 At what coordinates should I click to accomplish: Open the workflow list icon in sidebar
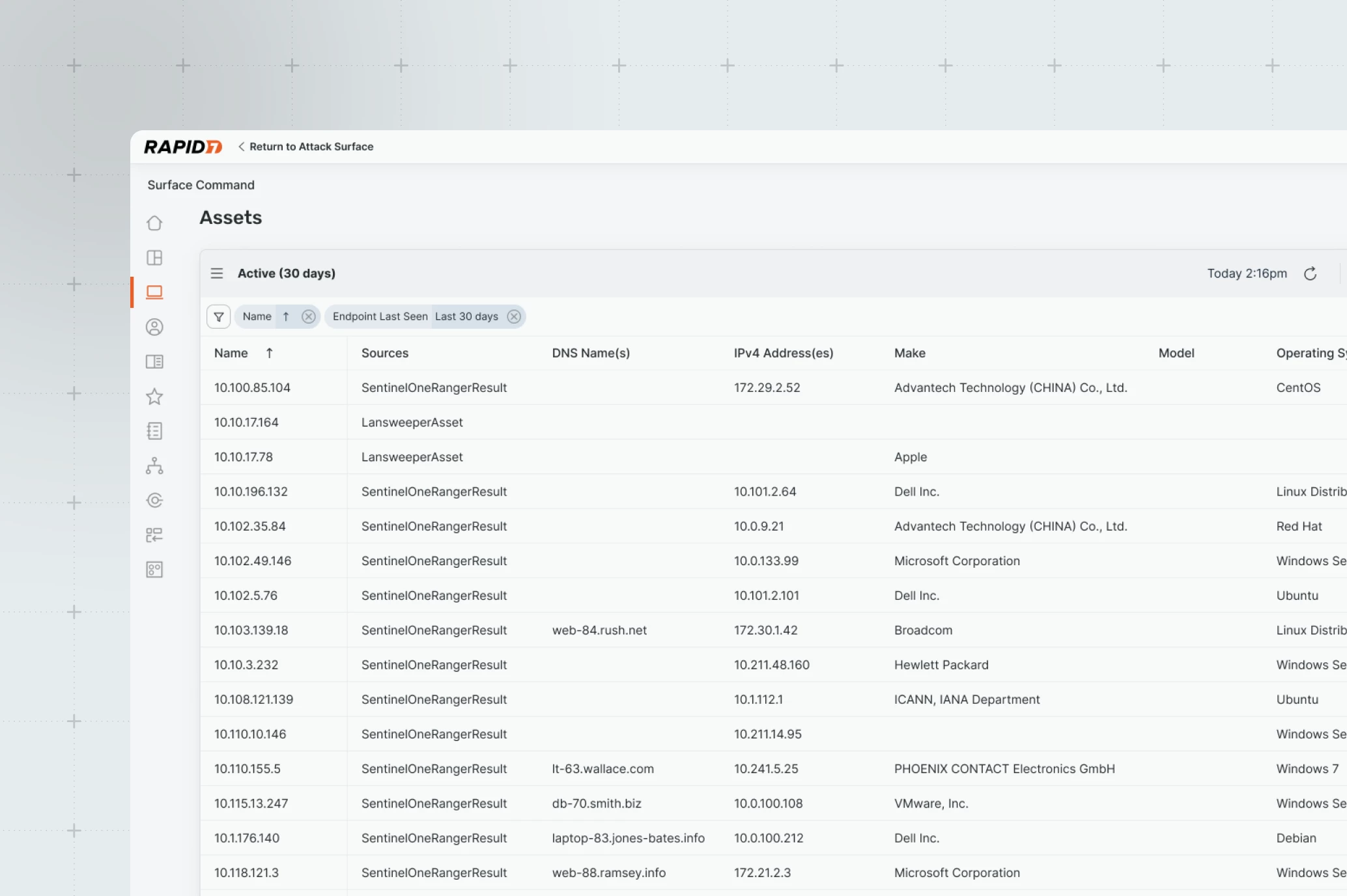coord(154,535)
